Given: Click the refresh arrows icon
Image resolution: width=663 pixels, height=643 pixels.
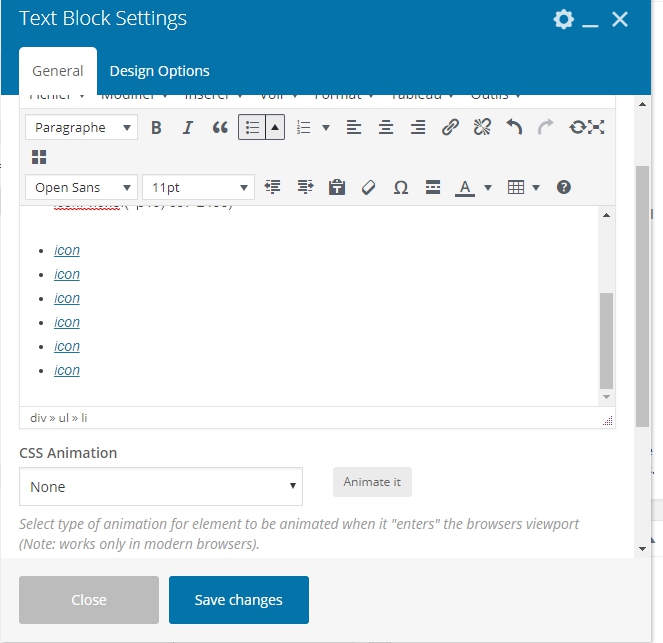Looking at the screenshot, I should pos(578,127).
